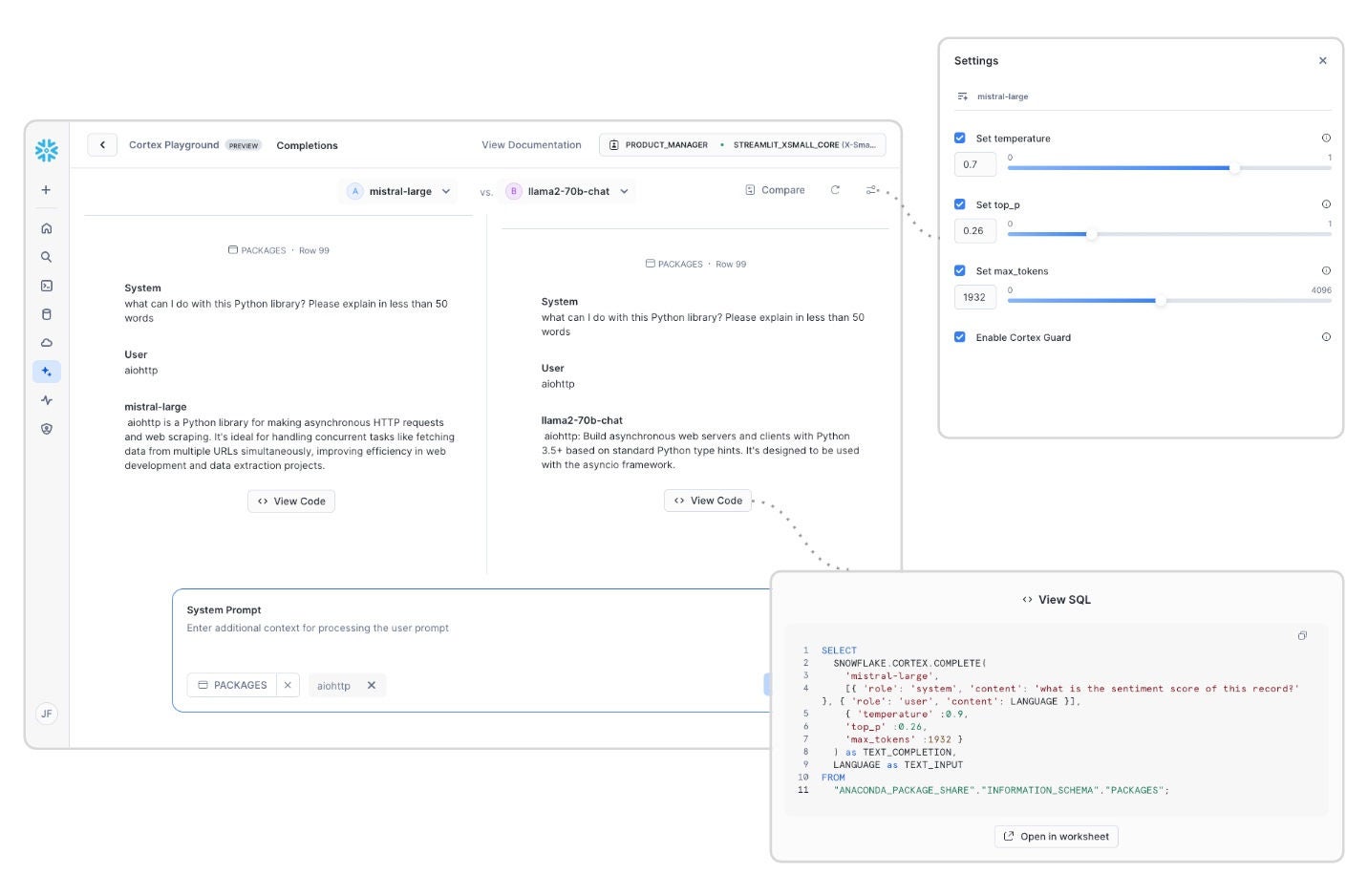Toggle Enable Cortex Guard off
The image size is (1368, 896).
click(960, 337)
